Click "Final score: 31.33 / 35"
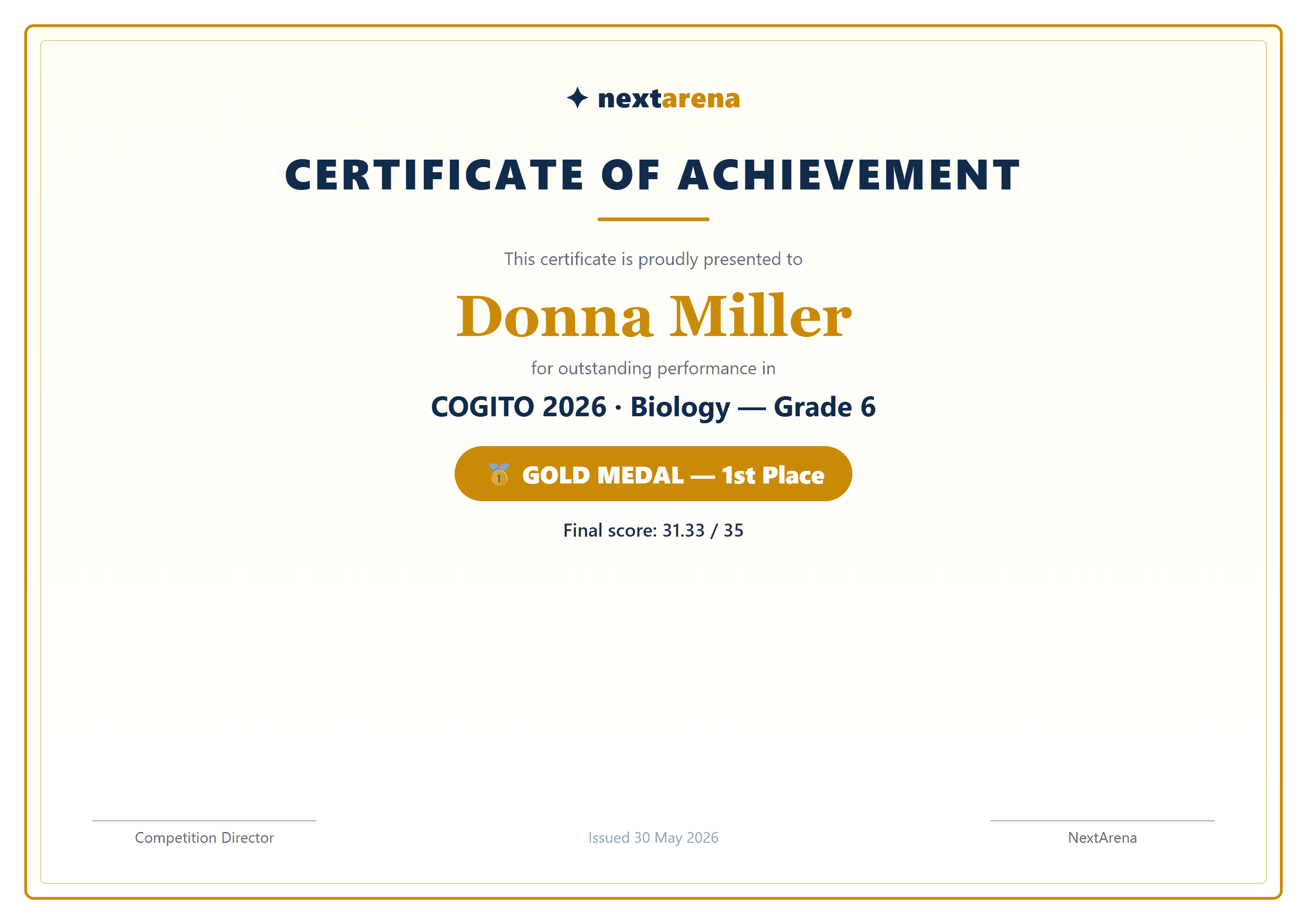1307x924 pixels. (653, 530)
